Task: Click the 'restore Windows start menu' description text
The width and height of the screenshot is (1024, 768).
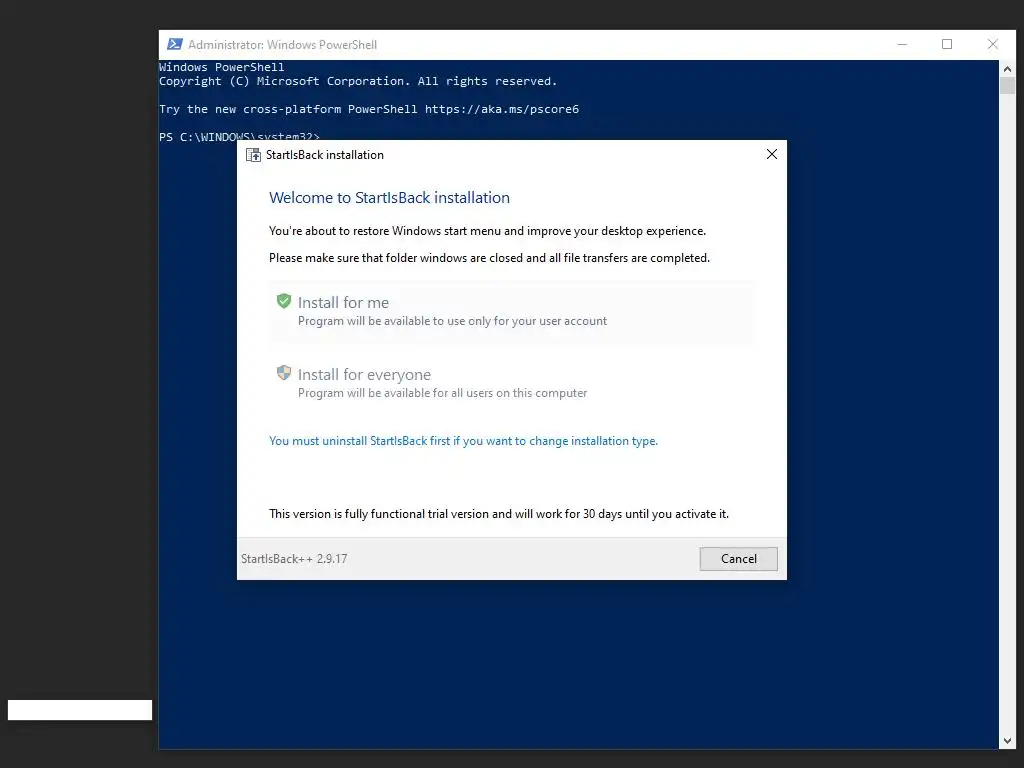Action: click(x=487, y=231)
